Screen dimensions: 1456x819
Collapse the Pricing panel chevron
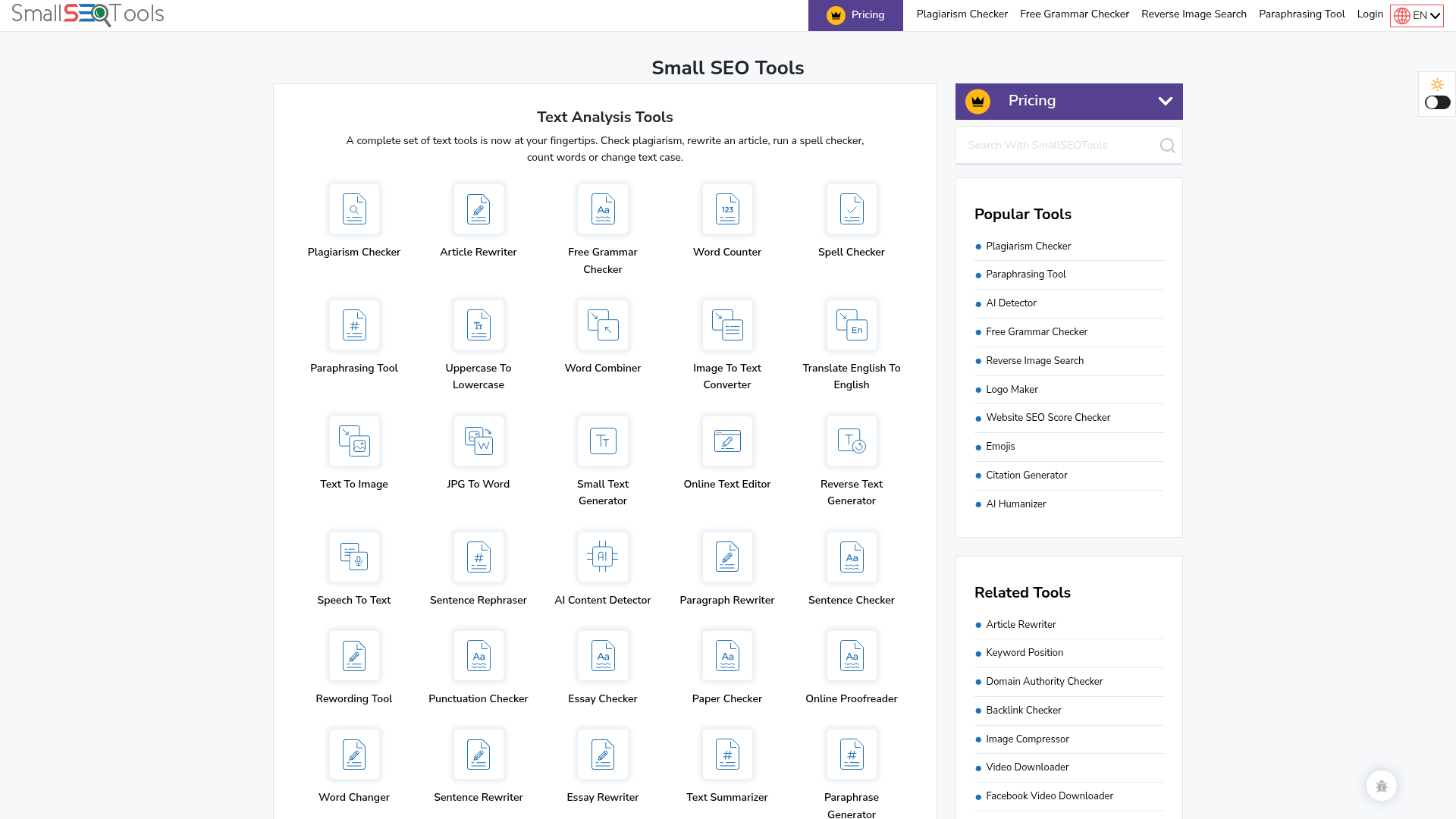point(1165,101)
